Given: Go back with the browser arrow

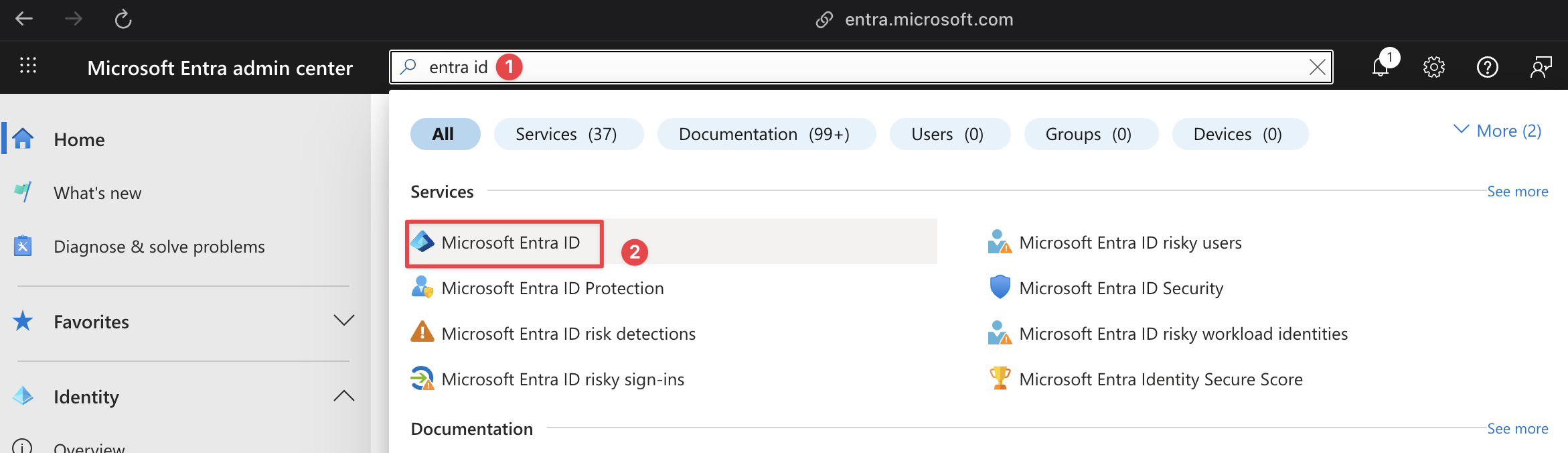Looking at the screenshot, I should (24, 19).
